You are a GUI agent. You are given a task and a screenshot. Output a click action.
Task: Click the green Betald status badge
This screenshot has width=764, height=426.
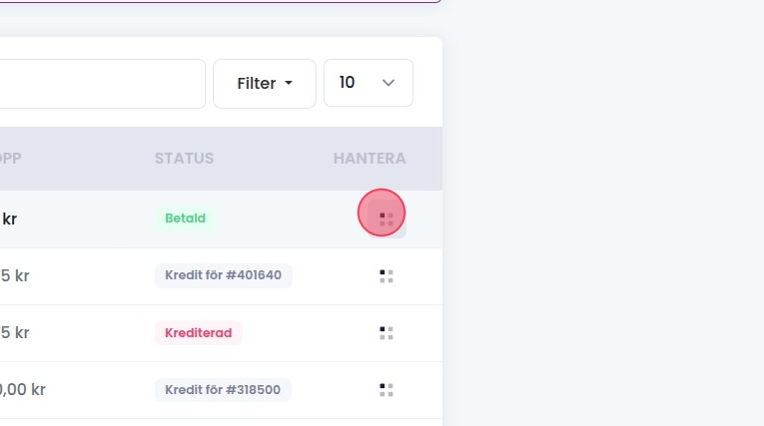(185, 219)
